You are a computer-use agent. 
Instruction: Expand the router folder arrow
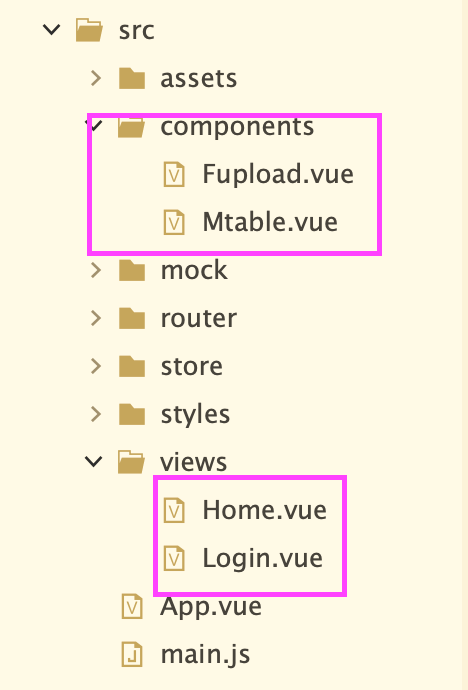tap(96, 318)
